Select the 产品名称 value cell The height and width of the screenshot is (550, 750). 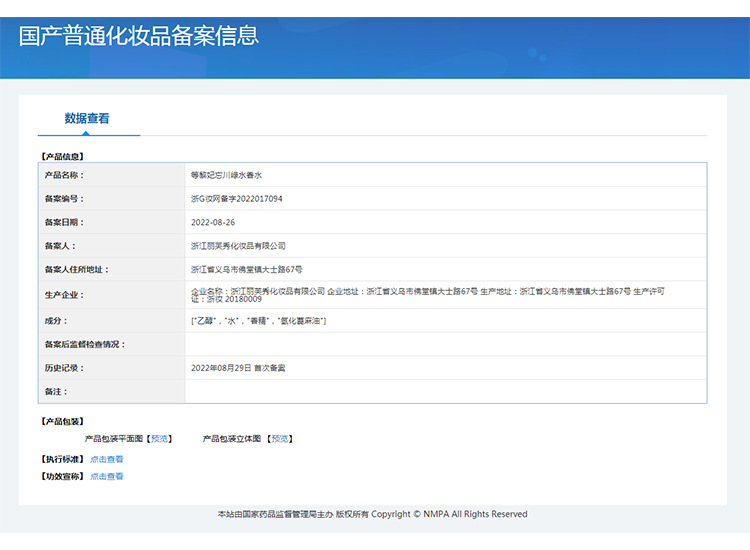[x=445, y=175]
